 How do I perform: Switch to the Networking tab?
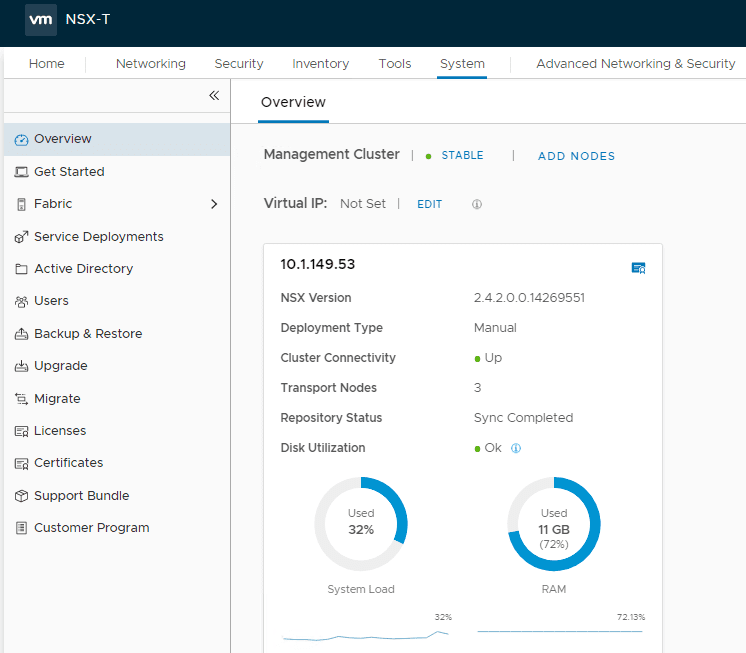pos(151,64)
